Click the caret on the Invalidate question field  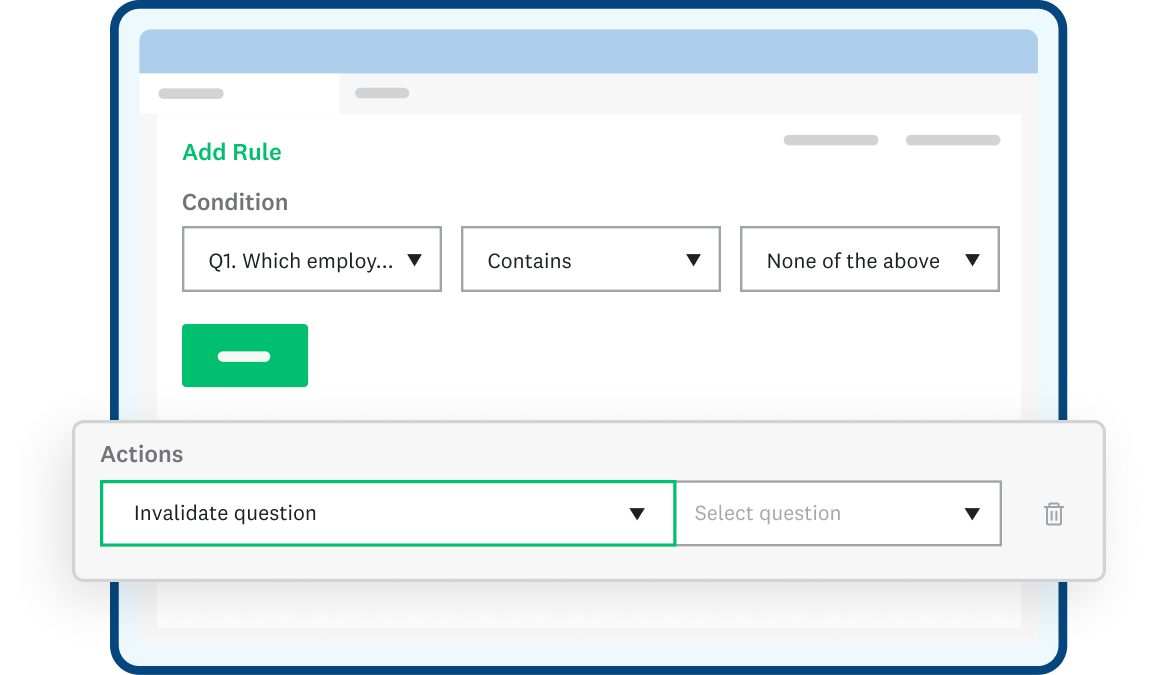click(638, 513)
